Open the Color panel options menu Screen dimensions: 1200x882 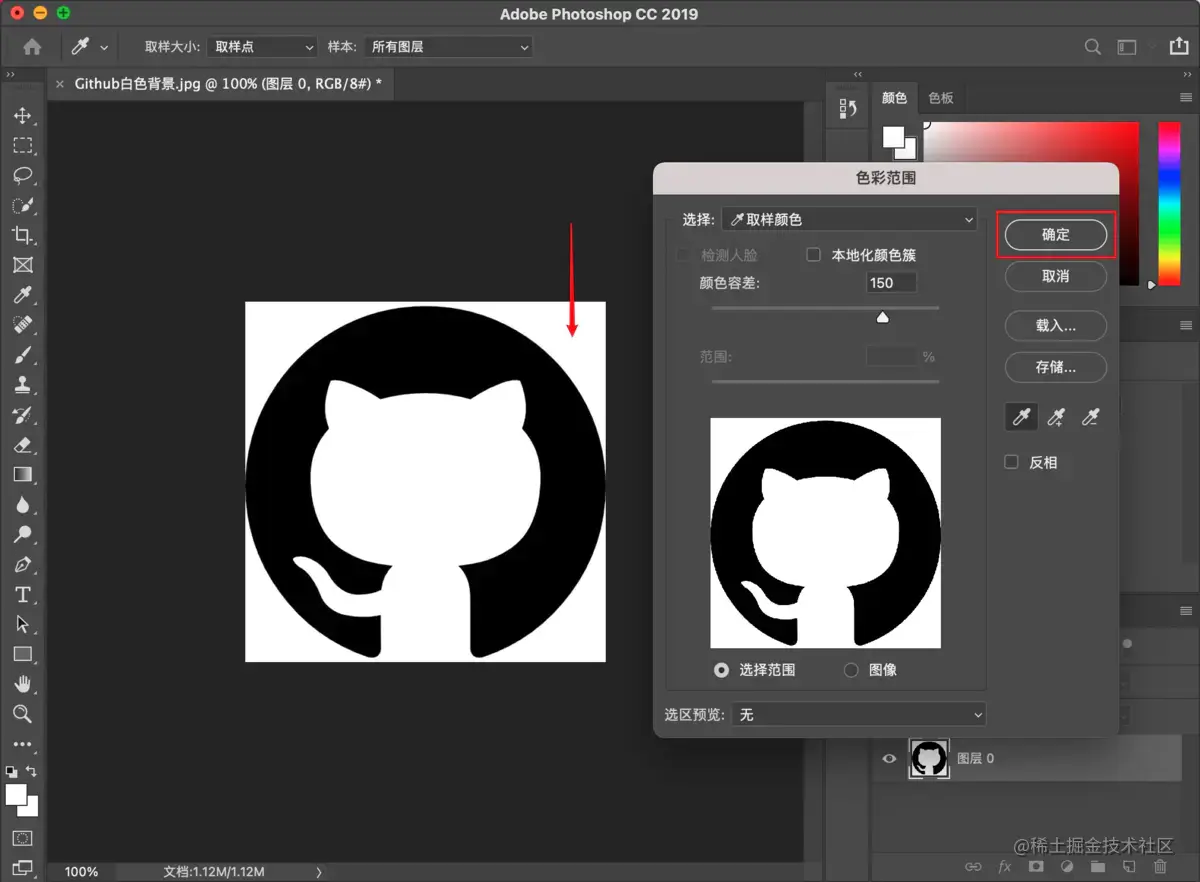coord(1186,98)
